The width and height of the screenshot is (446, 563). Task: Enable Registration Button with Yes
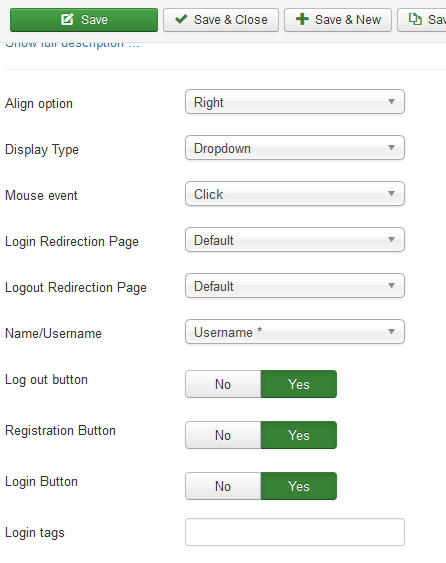[x=299, y=435]
